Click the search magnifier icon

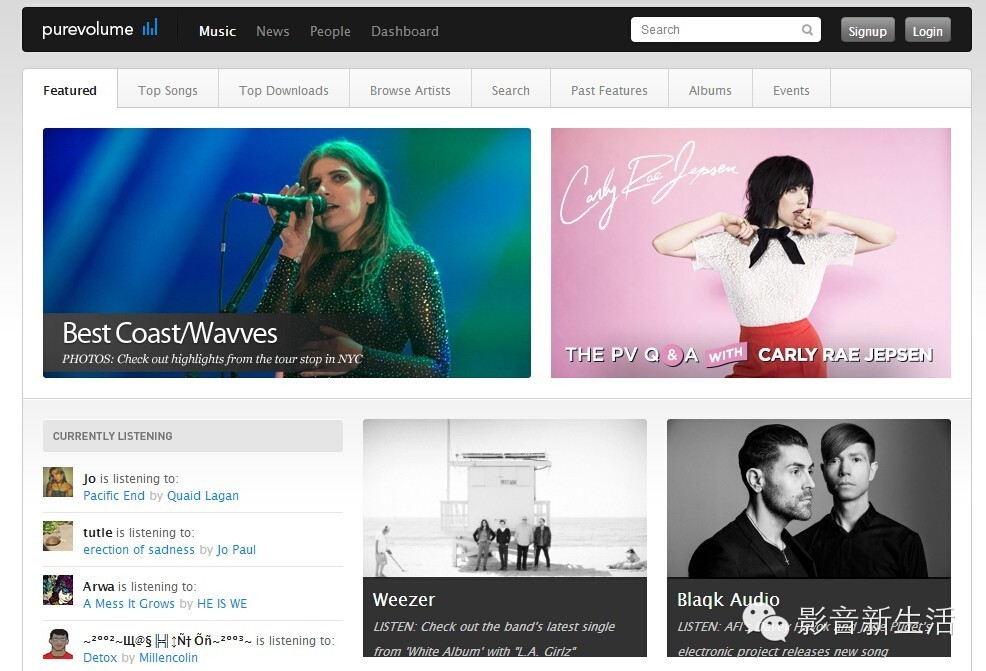[807, 30]
